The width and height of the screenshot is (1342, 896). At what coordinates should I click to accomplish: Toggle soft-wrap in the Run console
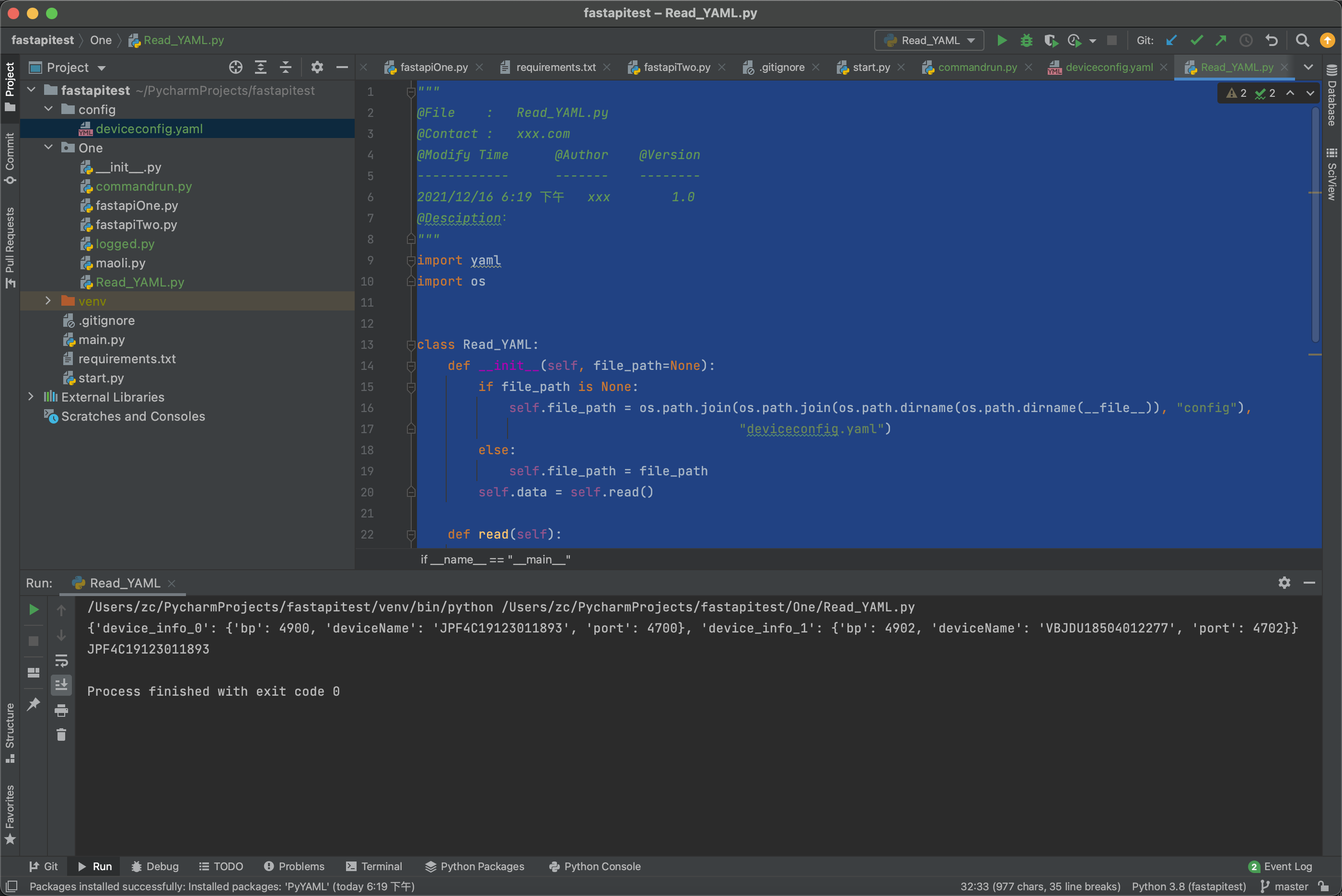61,661
